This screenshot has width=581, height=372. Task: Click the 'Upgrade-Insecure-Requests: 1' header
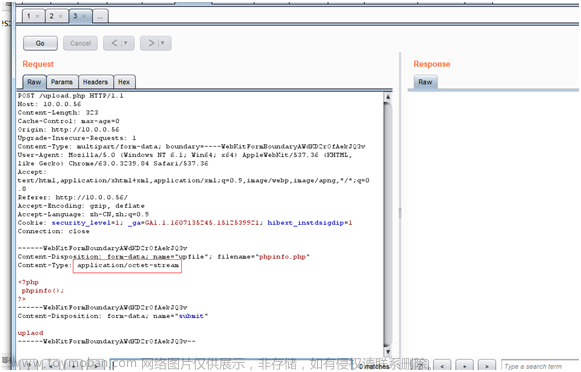pos(77,138)
